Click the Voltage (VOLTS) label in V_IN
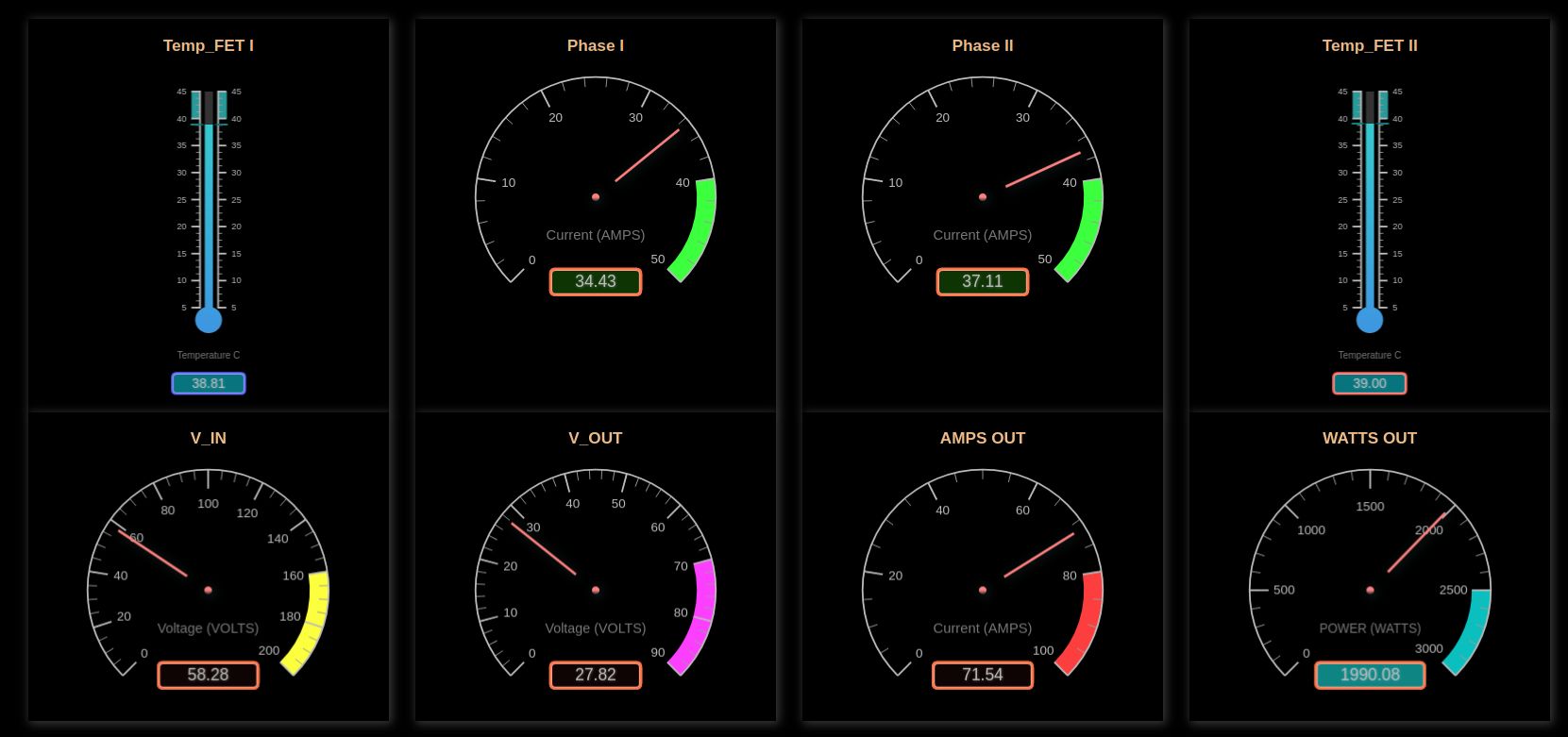Viewport: 1568px width, 737px height. coord(209,628)
